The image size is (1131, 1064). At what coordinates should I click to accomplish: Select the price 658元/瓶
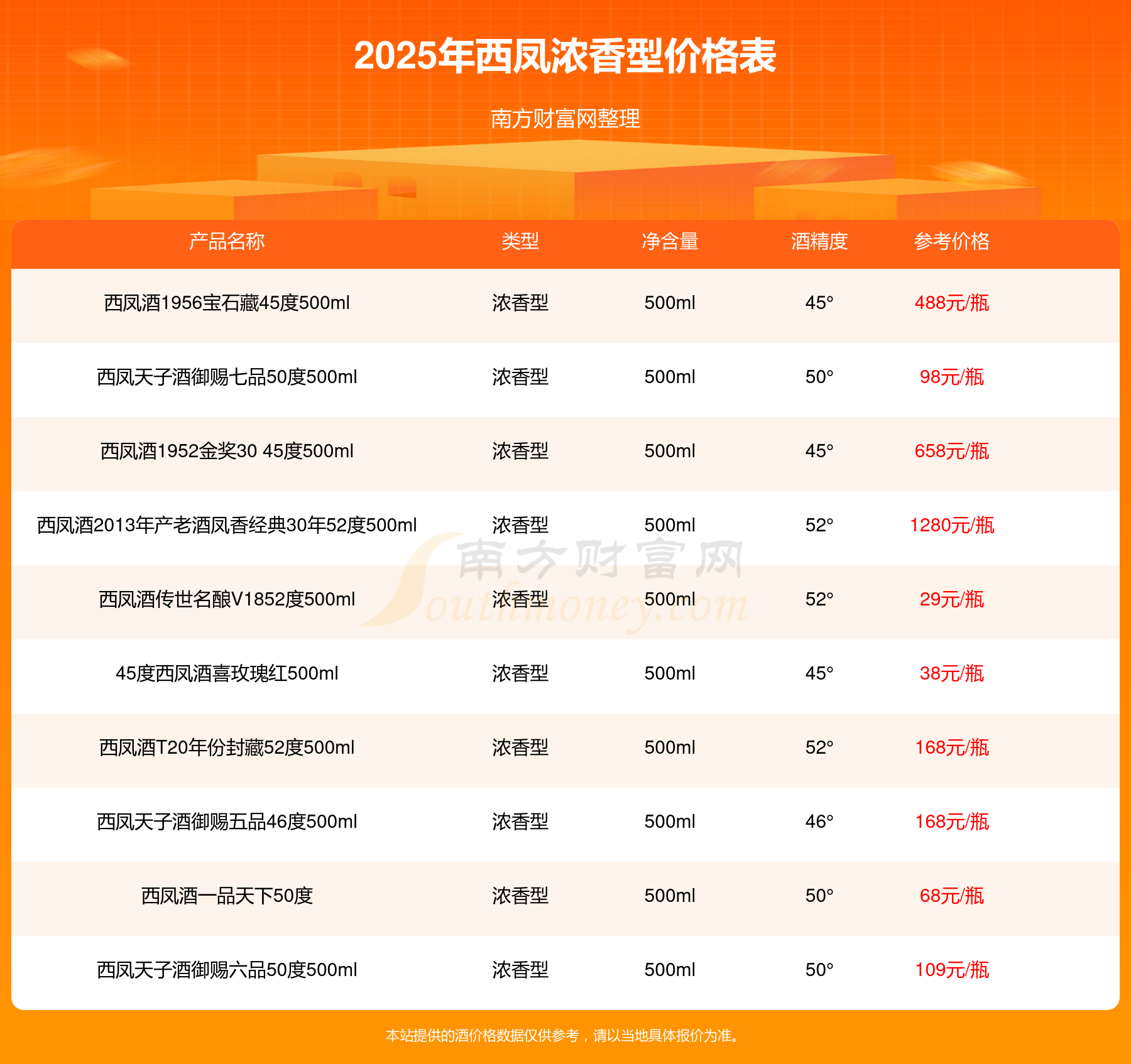click(x=952, y=451)
